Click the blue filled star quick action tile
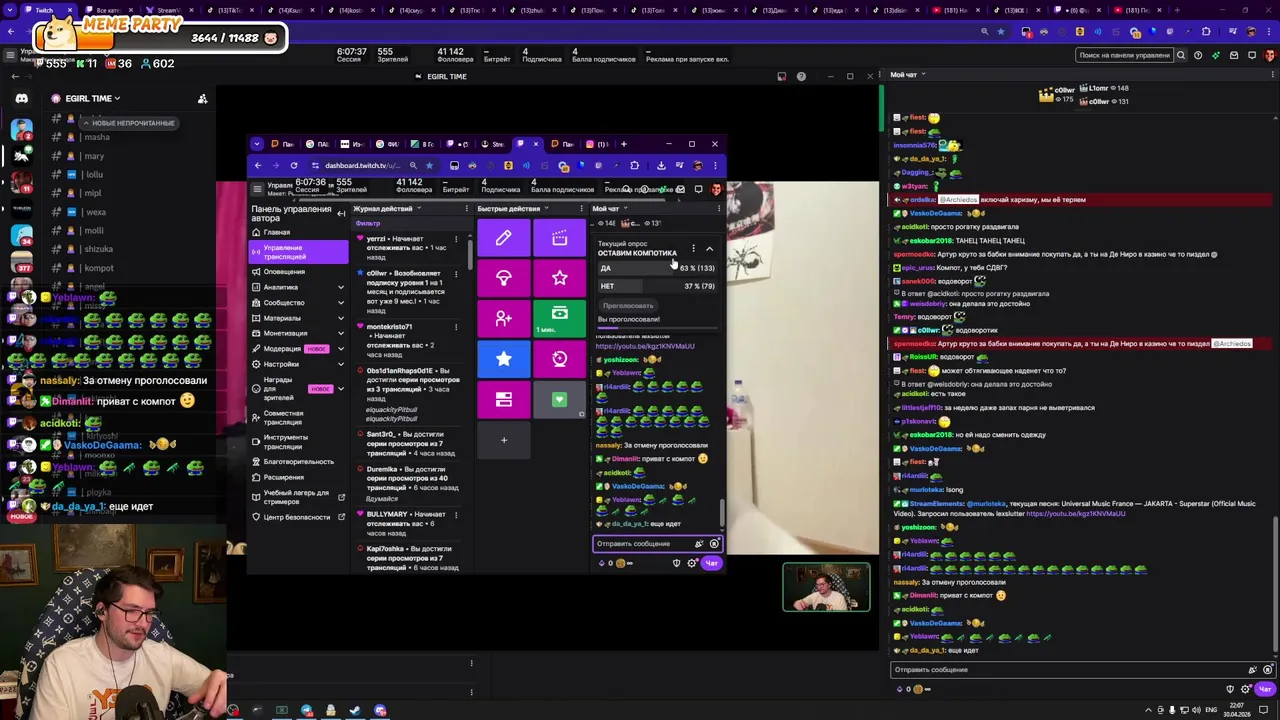This screenshot has width=1280, height=720. click(x=503, y=359)
